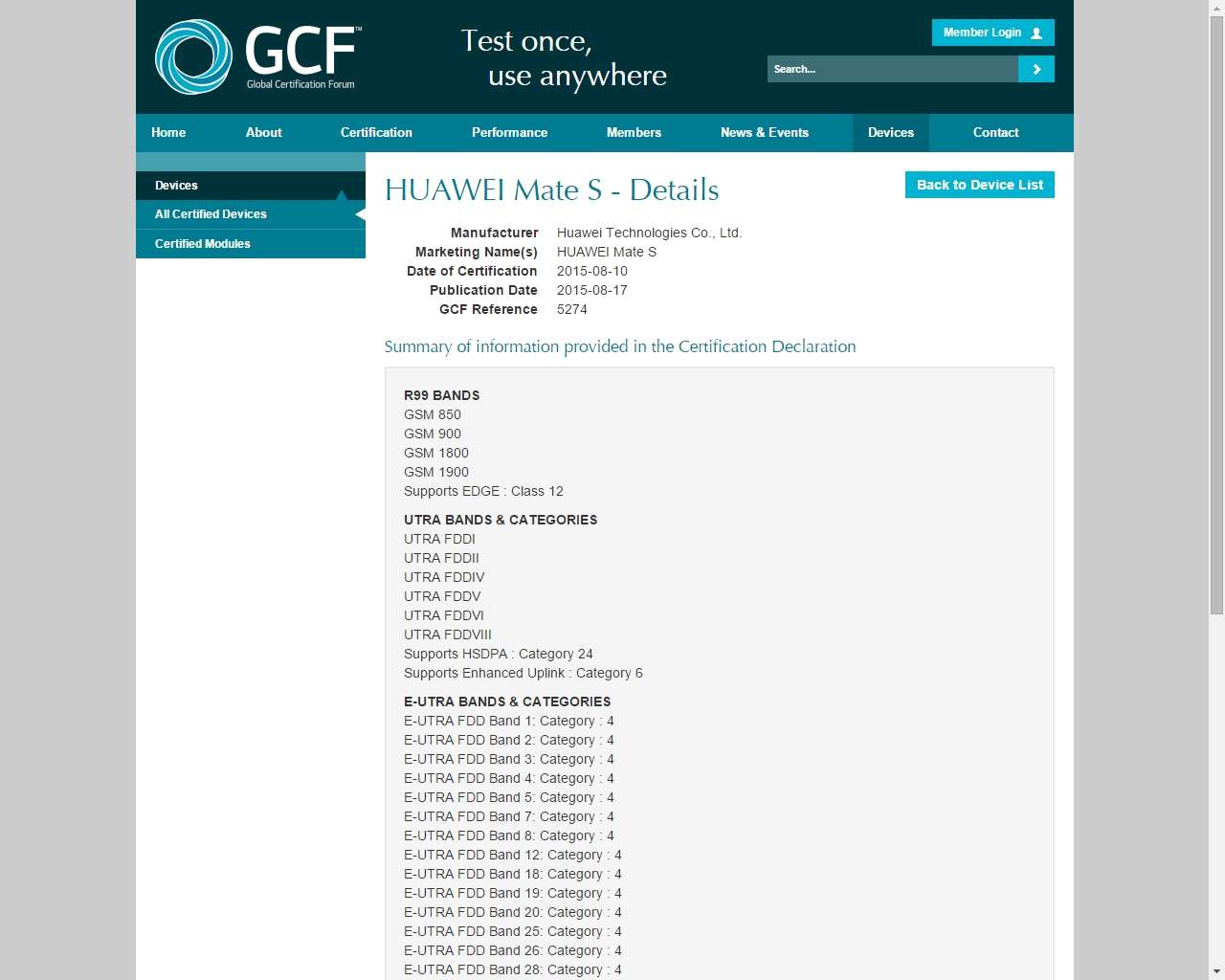Click Supports Enhanced Uplink : Category 6 text
This screenshot has width=1225, height=980.
coord(523,673)
